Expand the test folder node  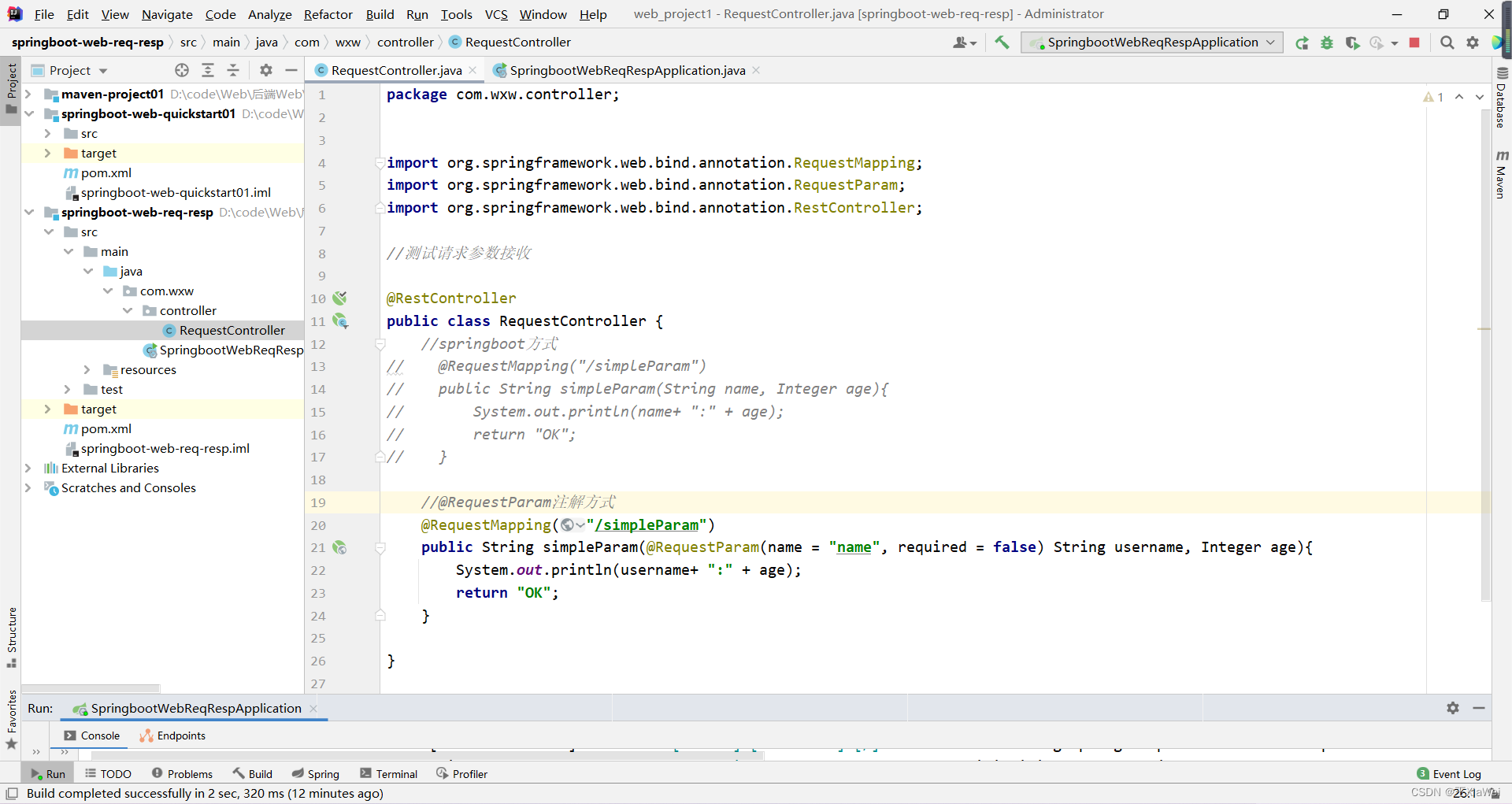click(x=68, y=390)
